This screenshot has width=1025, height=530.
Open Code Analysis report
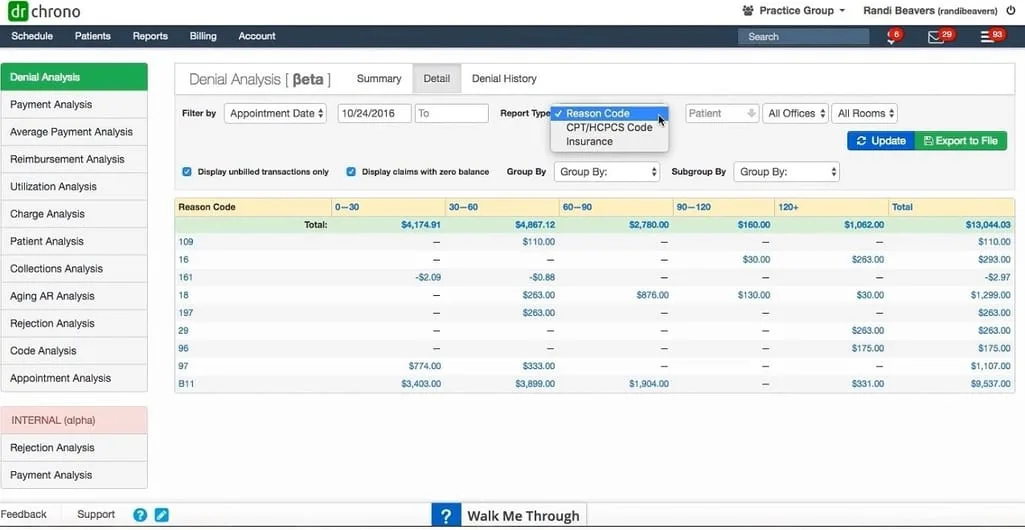(x=75, y=351)
